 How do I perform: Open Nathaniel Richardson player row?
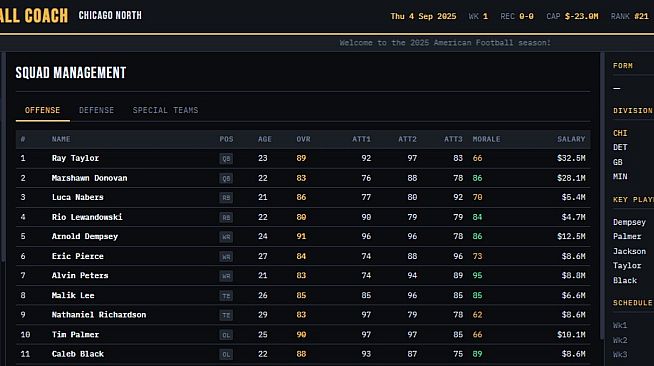click(x=303, y=315)
